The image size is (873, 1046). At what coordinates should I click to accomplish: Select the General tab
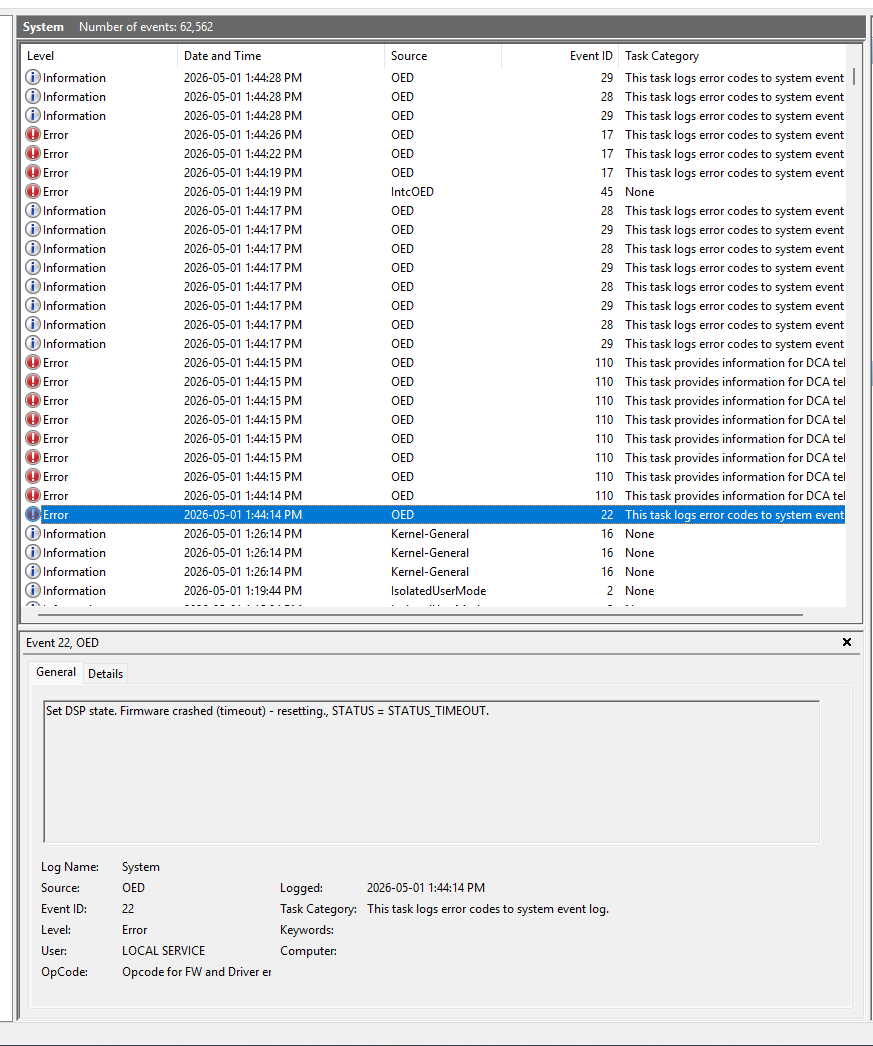pyautogui.click(x=56, y=672)
